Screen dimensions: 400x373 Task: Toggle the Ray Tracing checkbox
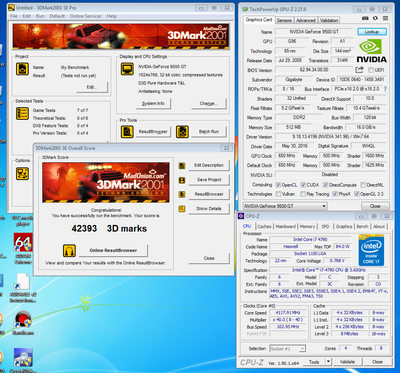tap(303, 194)
